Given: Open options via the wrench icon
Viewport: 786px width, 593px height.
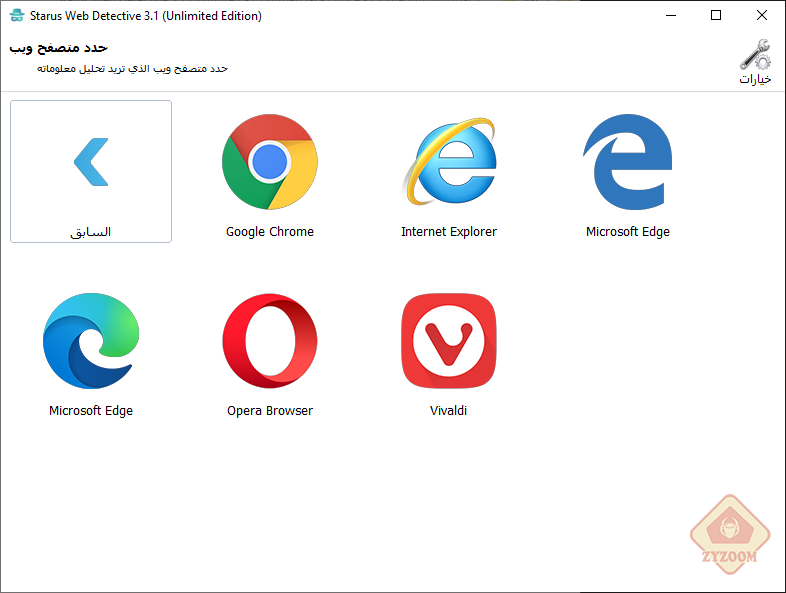Looking at the screenshot, I should click(755, 54).
